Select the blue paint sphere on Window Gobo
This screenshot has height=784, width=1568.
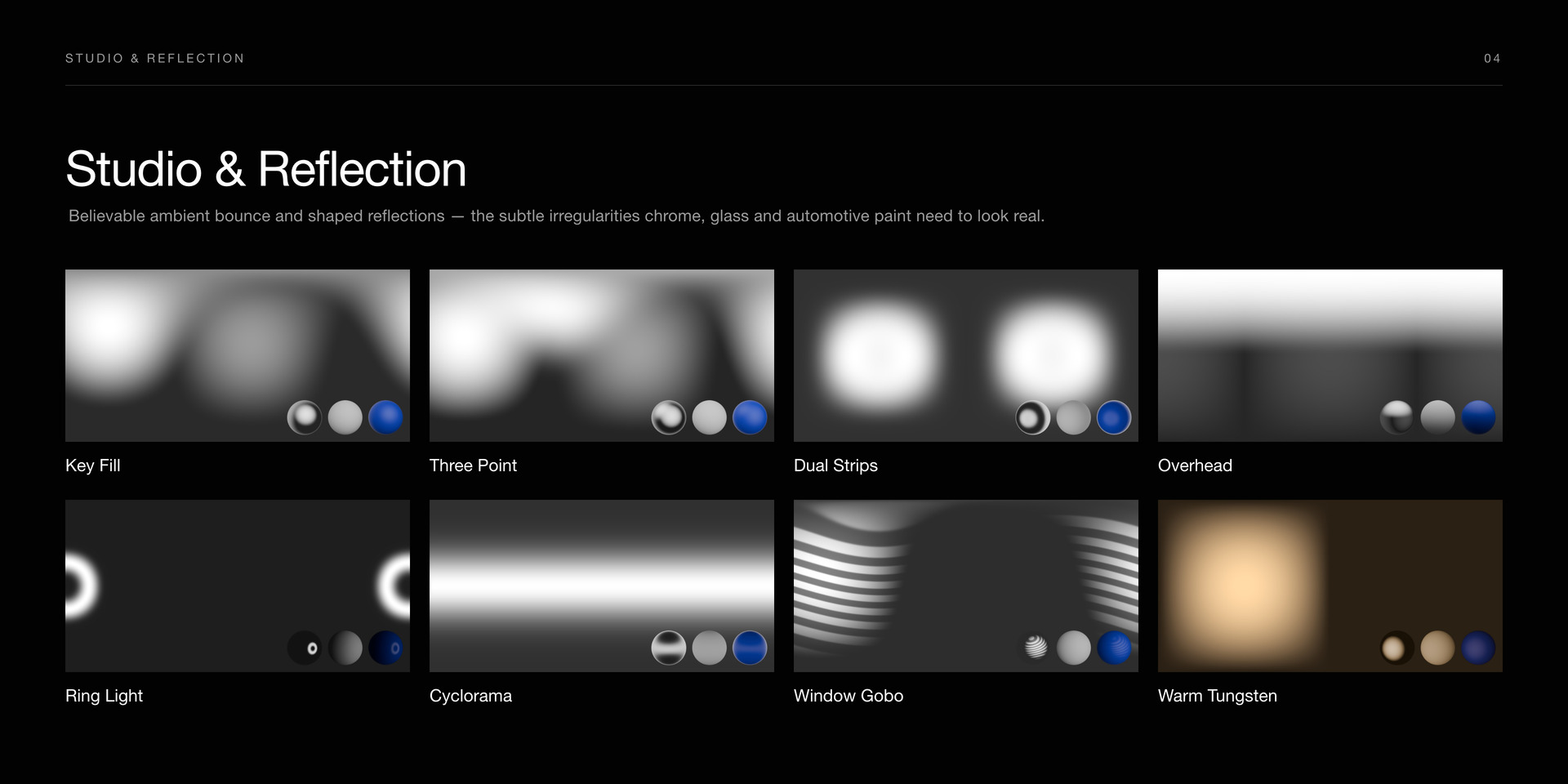[x=1115, y=648]
